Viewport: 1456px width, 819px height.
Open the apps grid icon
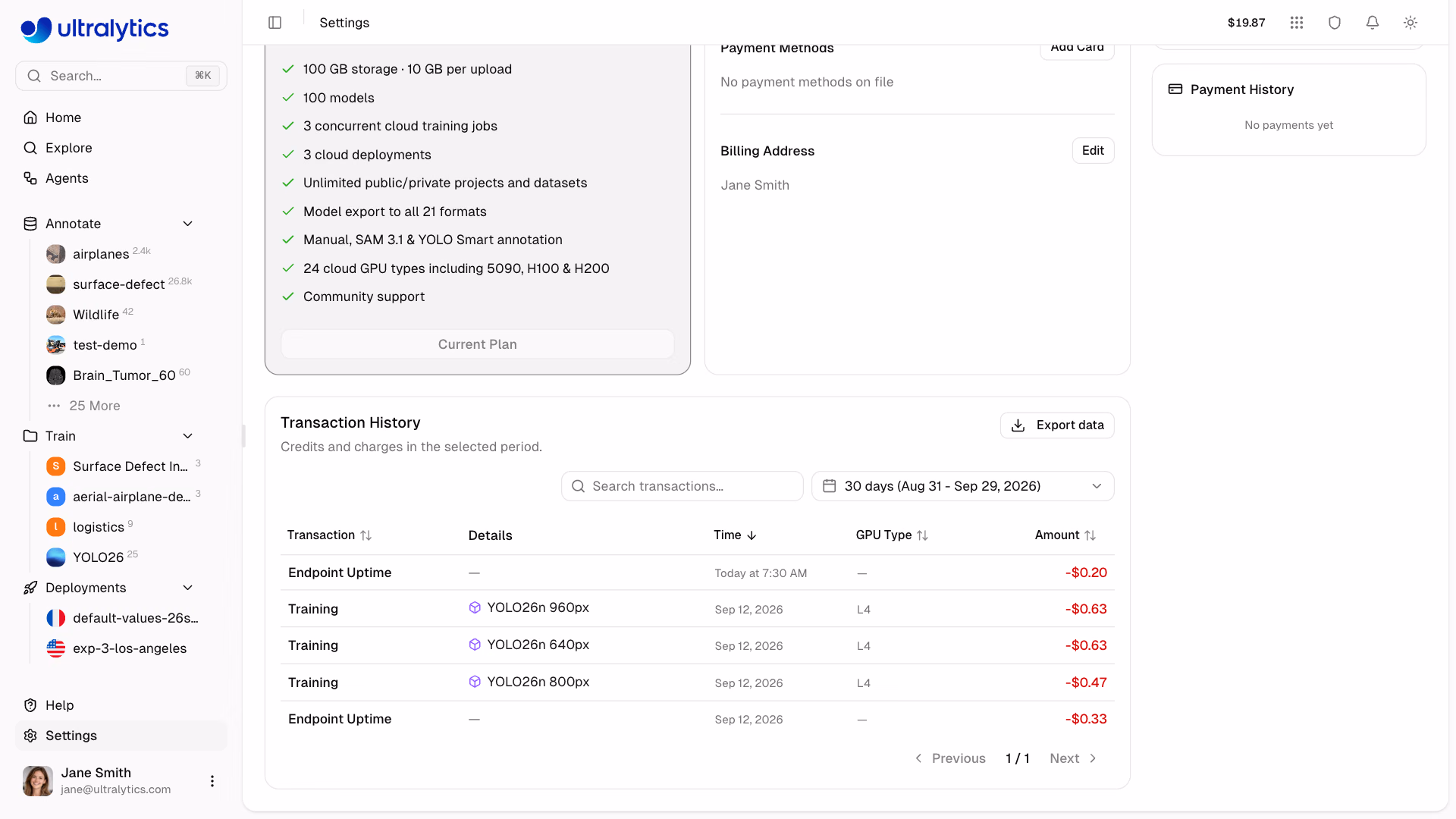coord(1297,23)
